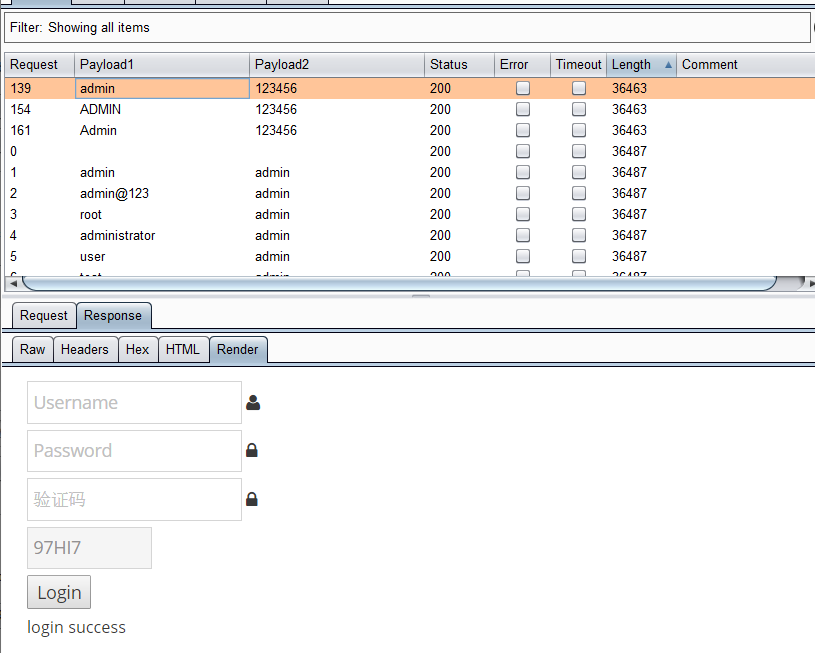Open the Hex response tab
Image resolution: width=815 pixels, height=653 pixels.
click(138, 349)
